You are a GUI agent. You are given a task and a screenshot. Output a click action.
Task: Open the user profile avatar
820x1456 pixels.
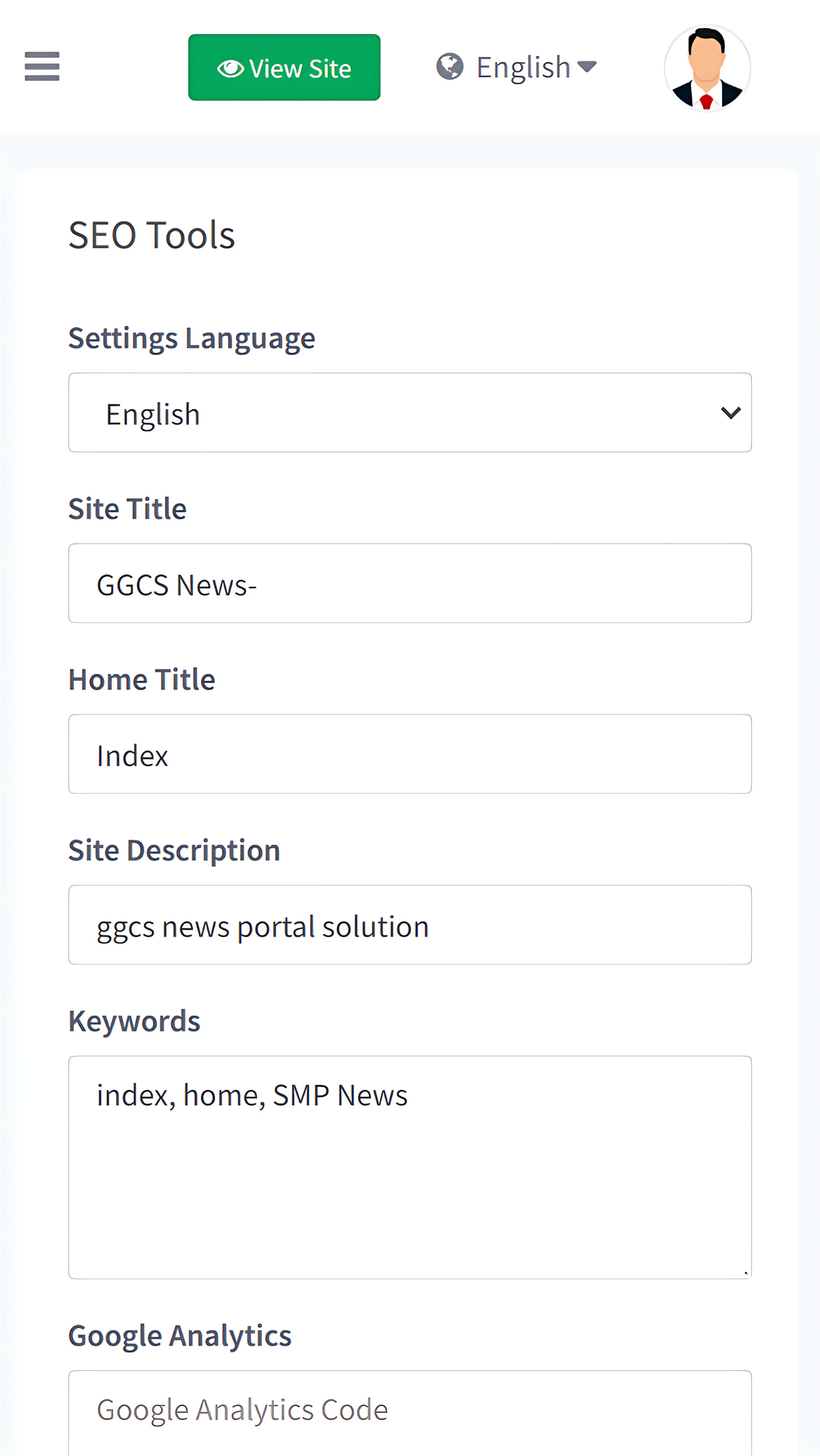(x=707, y=68)
